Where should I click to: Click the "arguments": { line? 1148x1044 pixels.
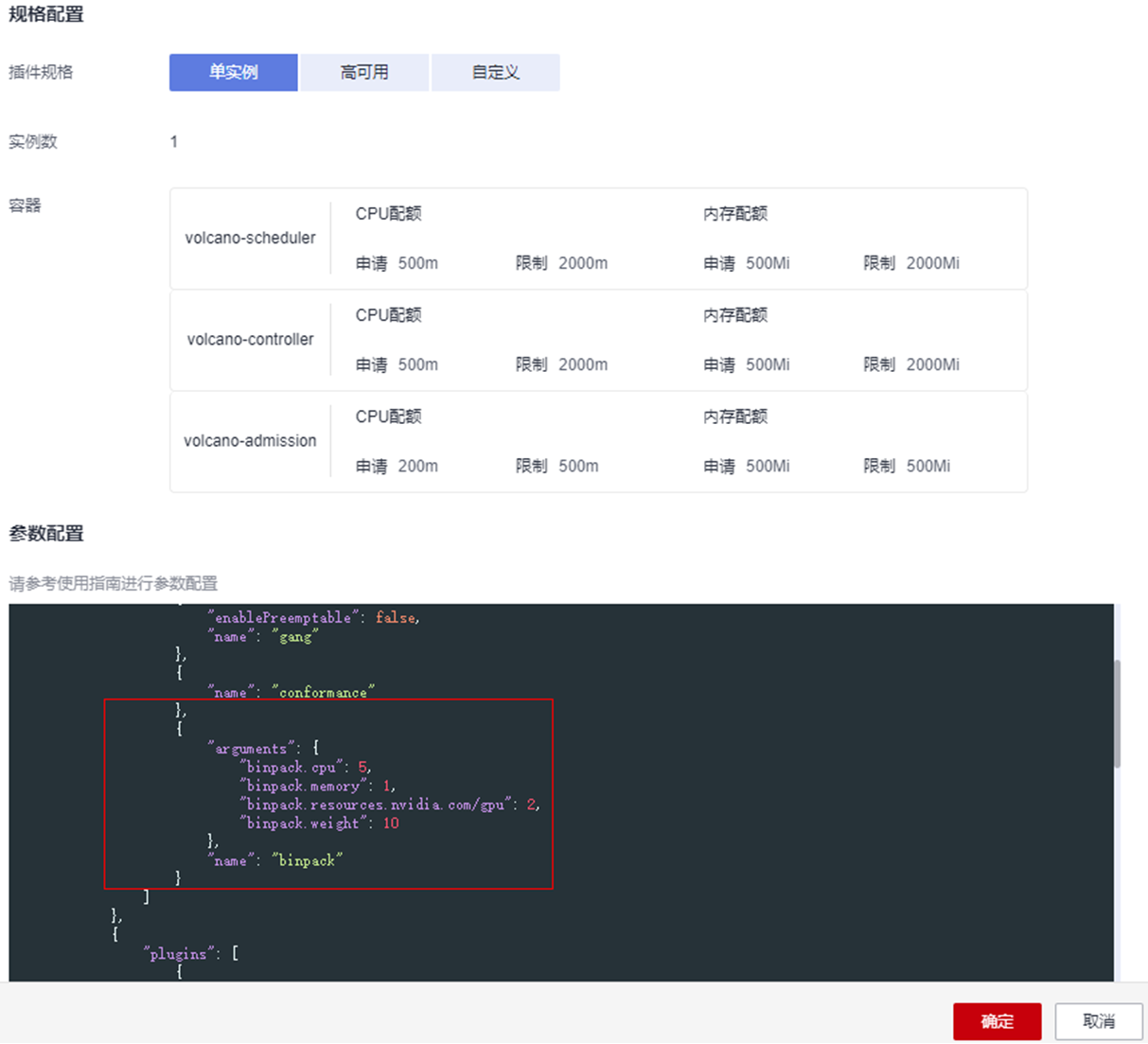pyautogui.click(x=264, y=749)
